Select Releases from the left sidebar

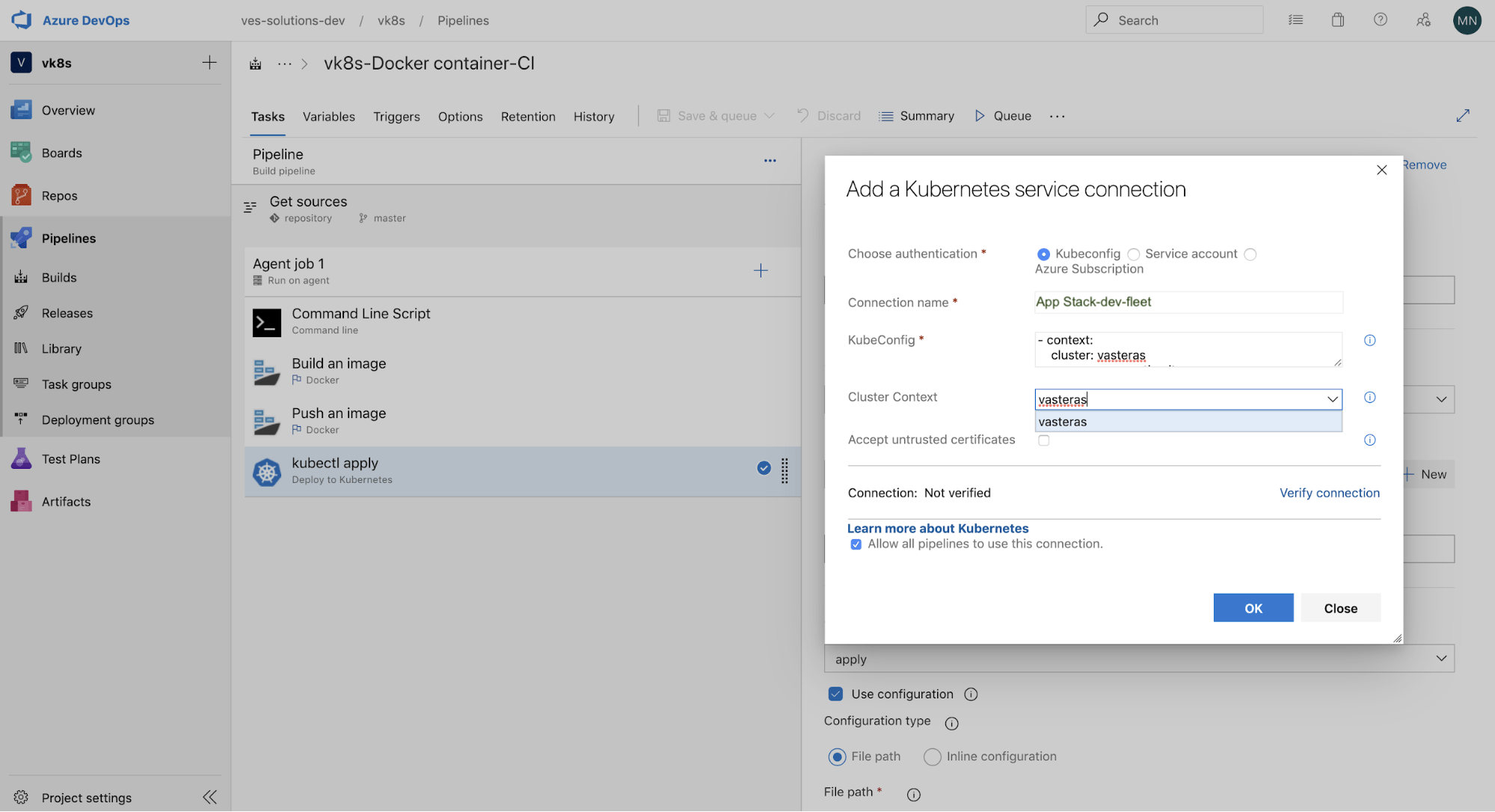[x=67, y=313]
